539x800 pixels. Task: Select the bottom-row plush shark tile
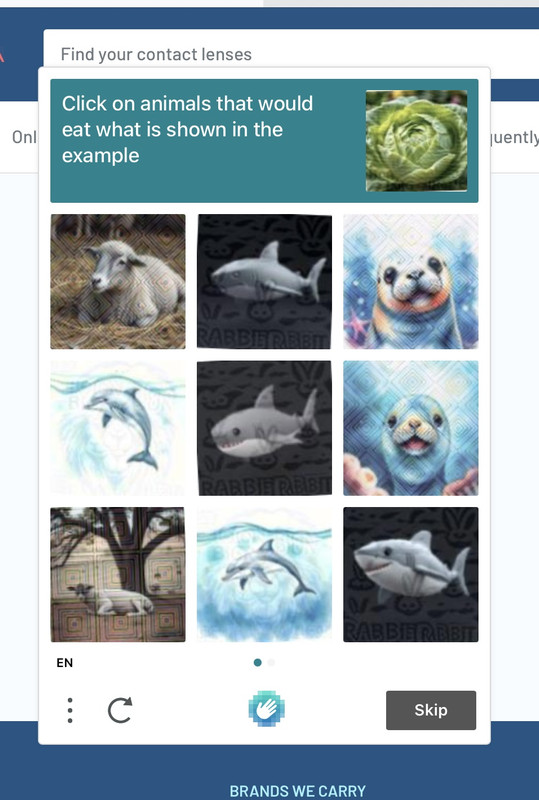(x=411, y=574)
